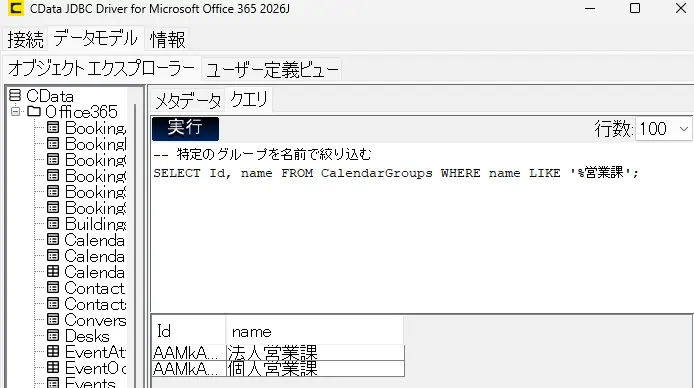Switch to the 接続 tab
Screen dimensions: 694x388
[26, 39]
